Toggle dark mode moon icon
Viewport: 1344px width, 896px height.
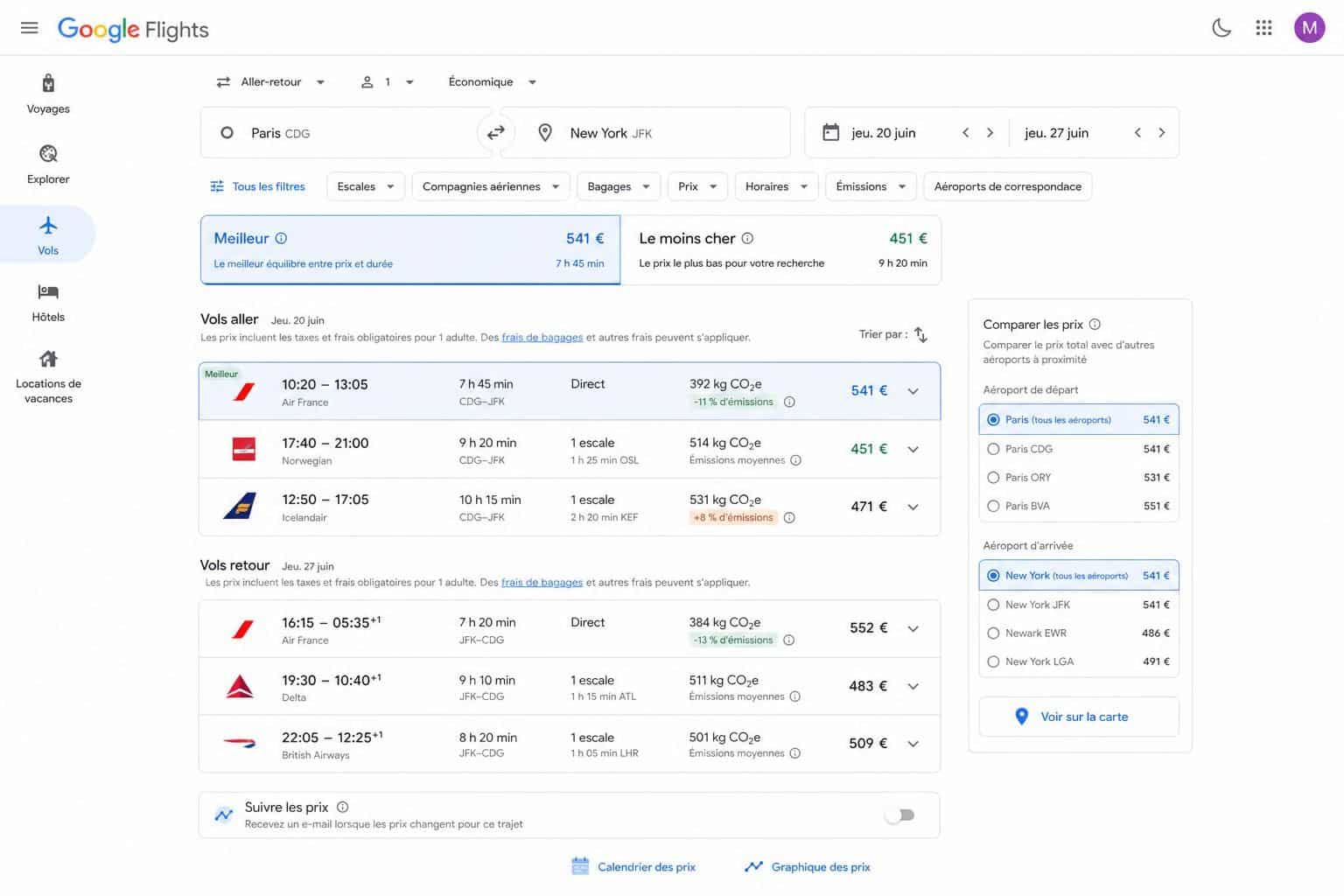click(x=1221, y=28)
